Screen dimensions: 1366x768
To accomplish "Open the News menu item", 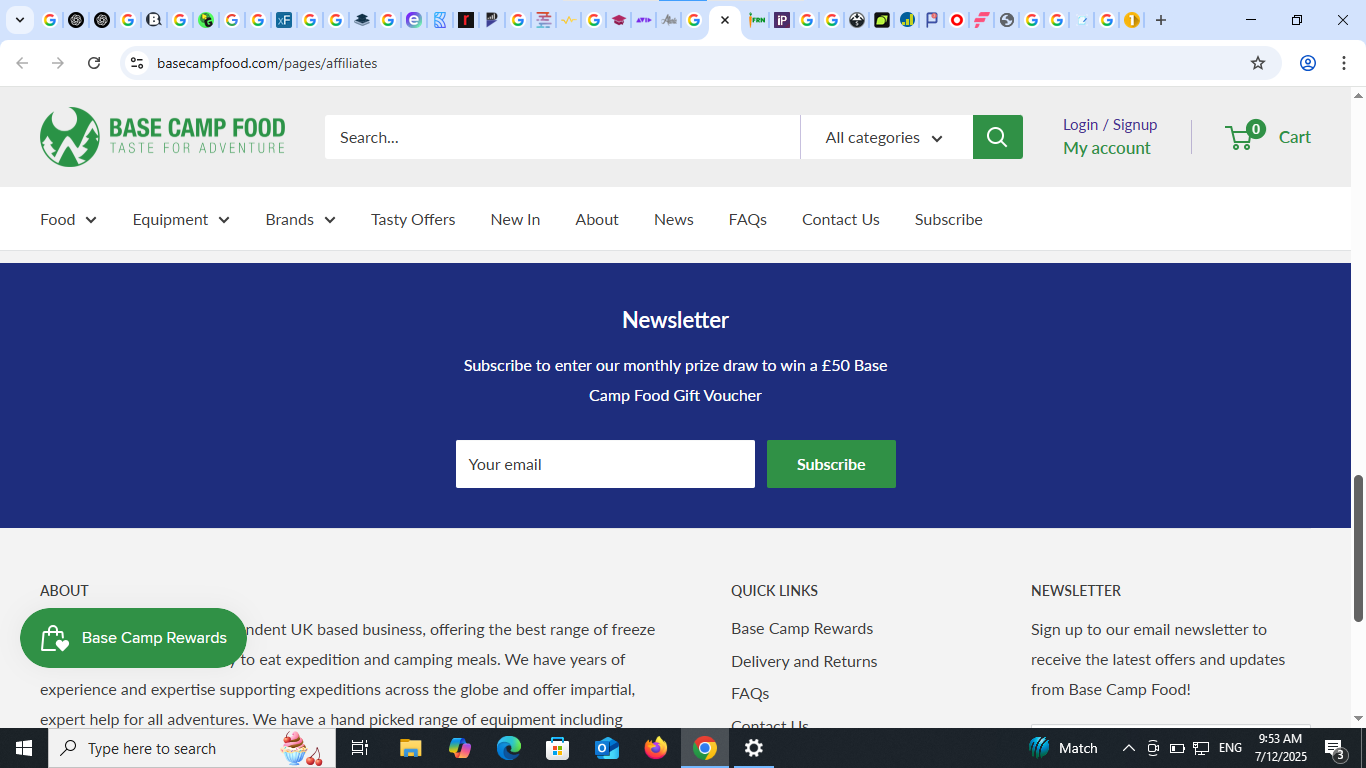I will pos(674,219).
